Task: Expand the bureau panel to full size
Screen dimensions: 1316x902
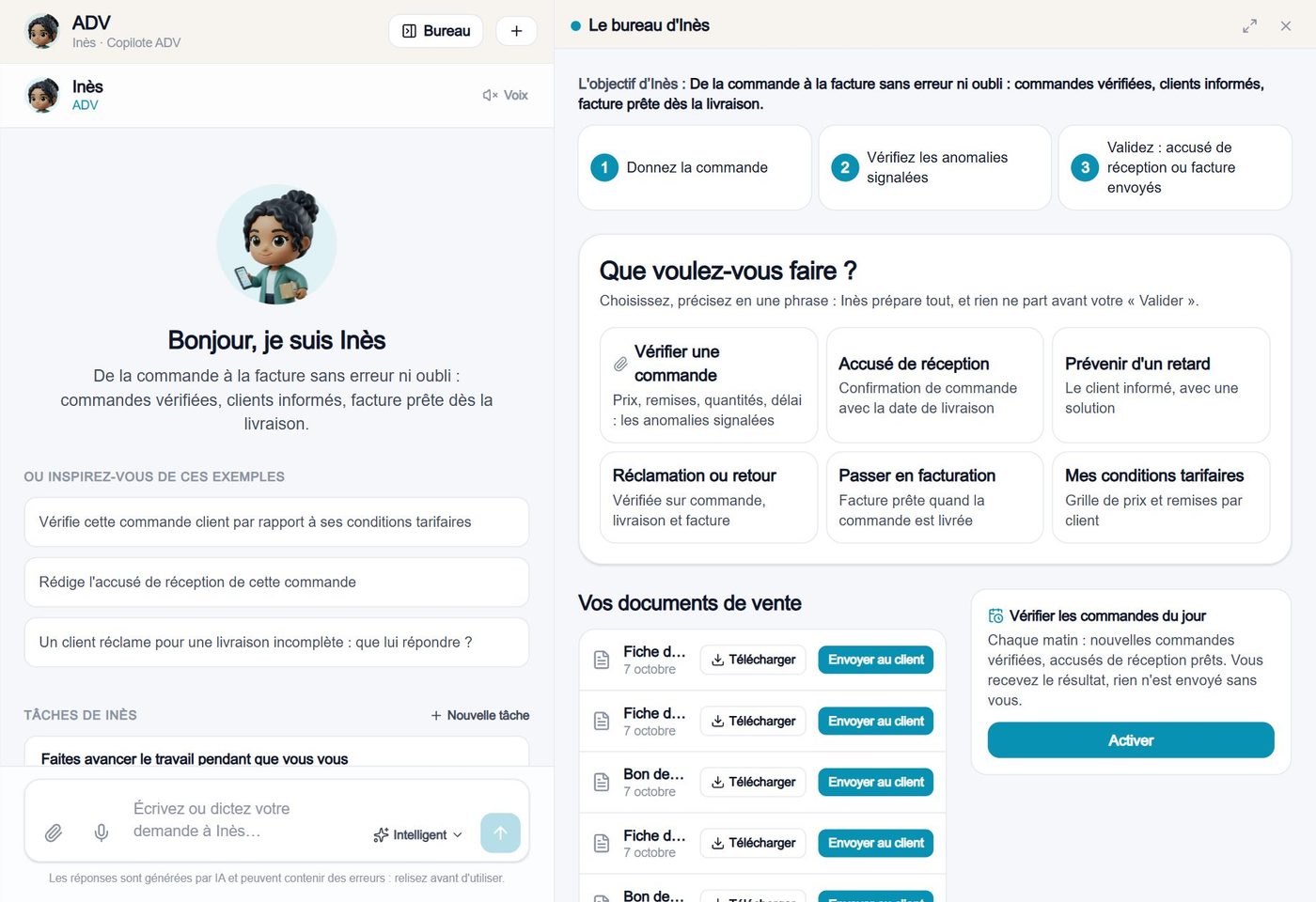Action: click(1249, 26)
